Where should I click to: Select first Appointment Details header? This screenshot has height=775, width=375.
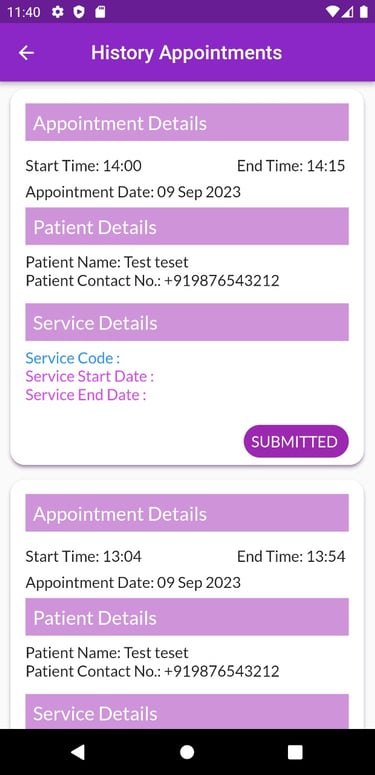187,122
